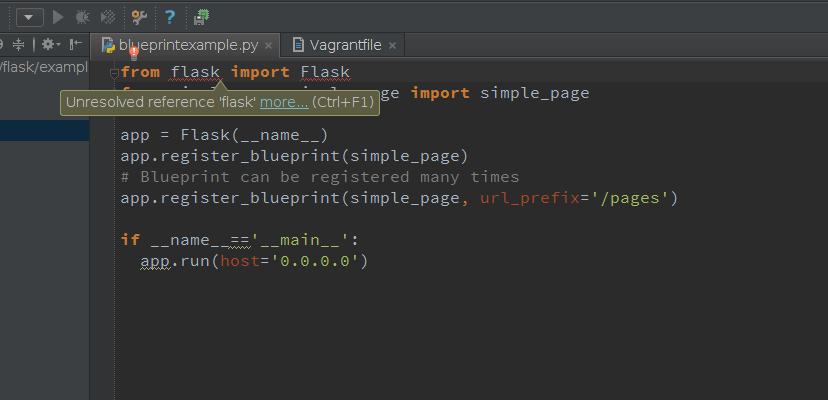Click 'simple_page' at the end of the second import
The height and width of the screenshot is (400, 828).
tap(534, 94)
